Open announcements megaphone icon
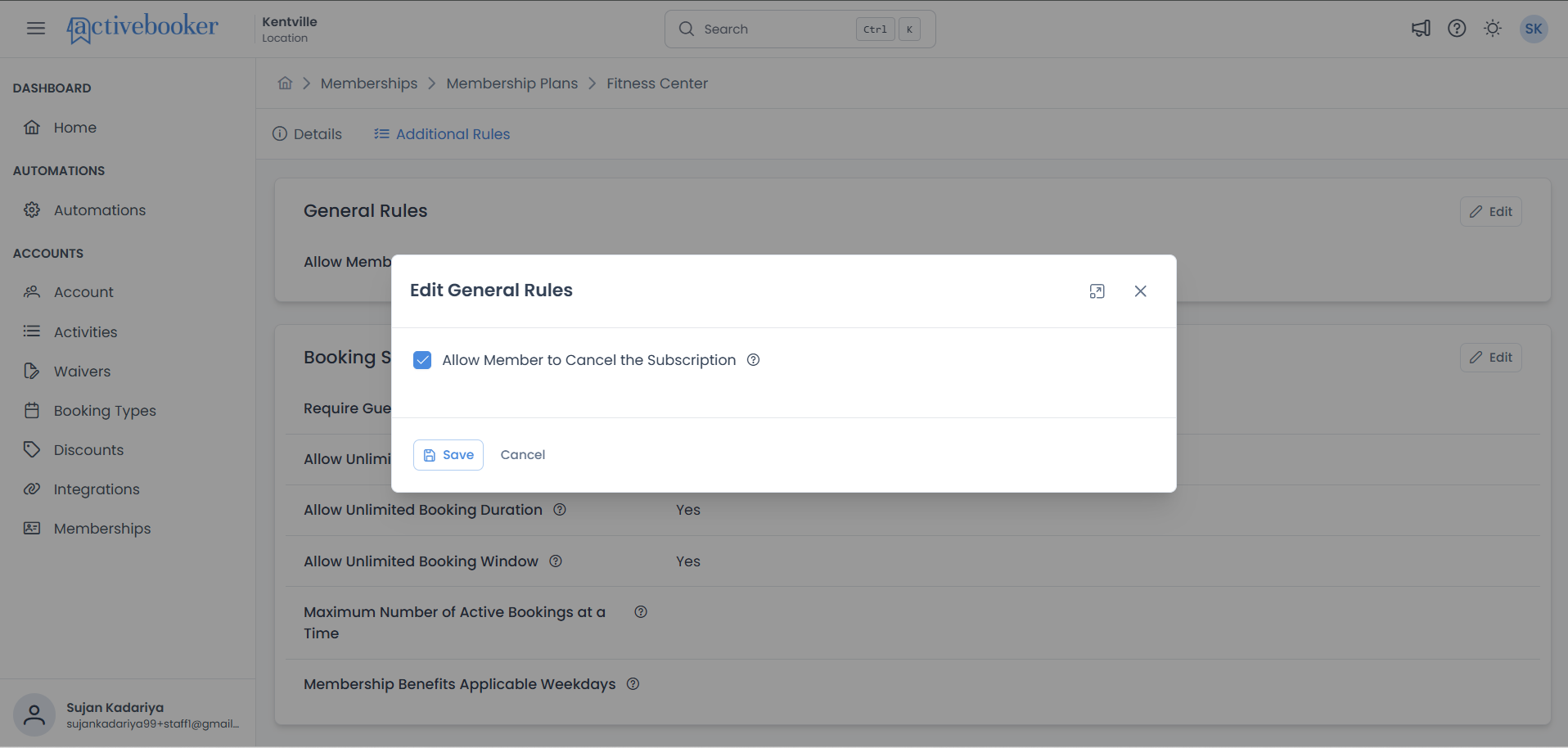The image size is (1568, 748). pos(1422,29)
